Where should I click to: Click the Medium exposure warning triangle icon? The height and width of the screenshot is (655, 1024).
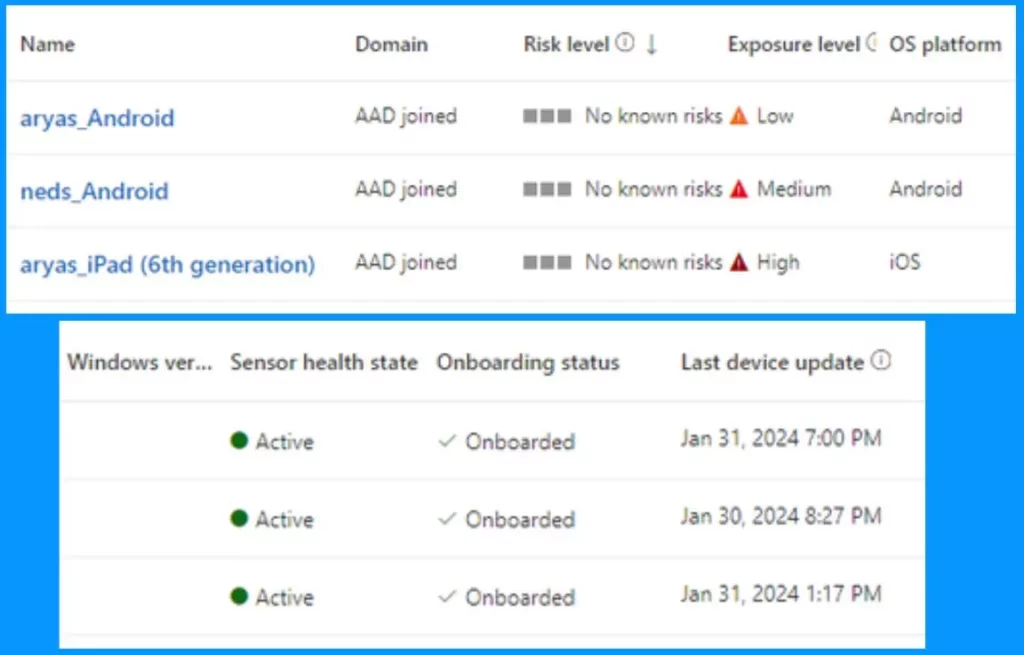tap(739, 189)
